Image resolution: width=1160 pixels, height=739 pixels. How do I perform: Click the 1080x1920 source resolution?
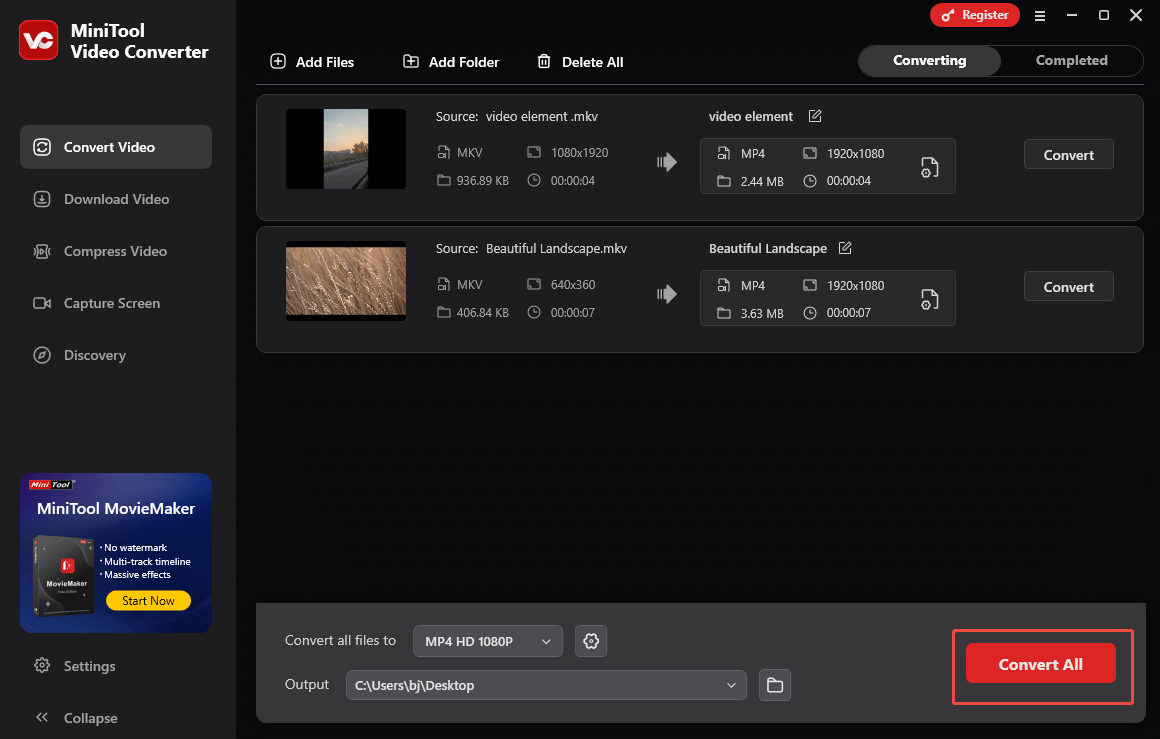pos(579,152)
